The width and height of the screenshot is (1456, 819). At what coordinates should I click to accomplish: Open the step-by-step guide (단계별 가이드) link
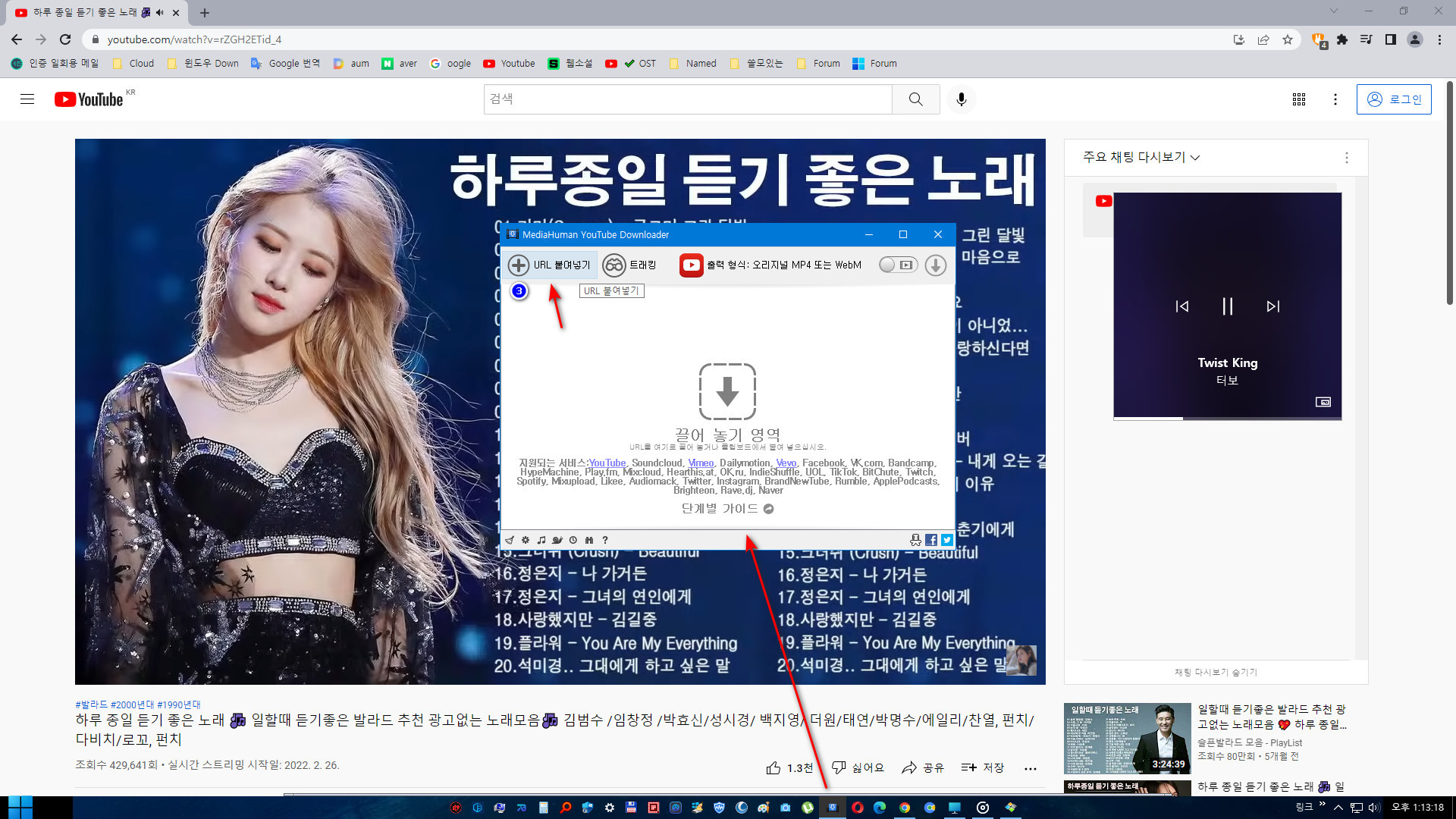727,509
